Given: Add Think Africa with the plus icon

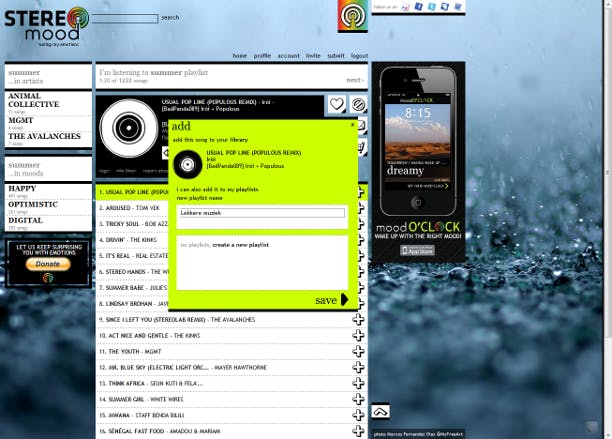Looking at the screenshot, I should tap(358, 383).
